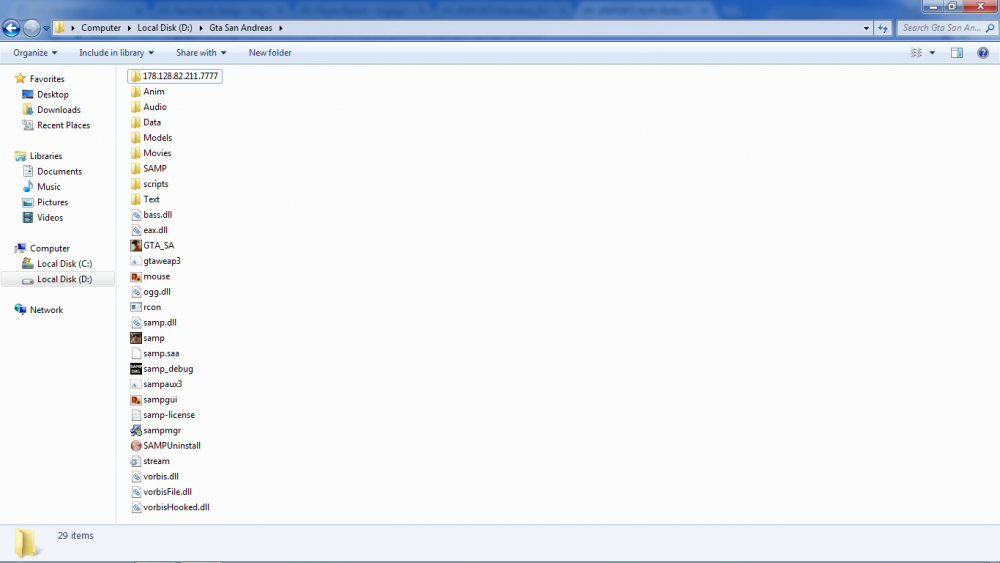Screen dimensions: 1000x563
Task: Select the vorbisFile.dll file
Action: click(161, 492)
